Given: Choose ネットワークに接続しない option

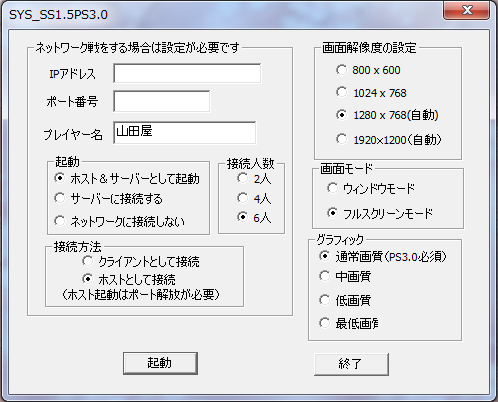Looking at the screenshot, I should coord(119,221).
